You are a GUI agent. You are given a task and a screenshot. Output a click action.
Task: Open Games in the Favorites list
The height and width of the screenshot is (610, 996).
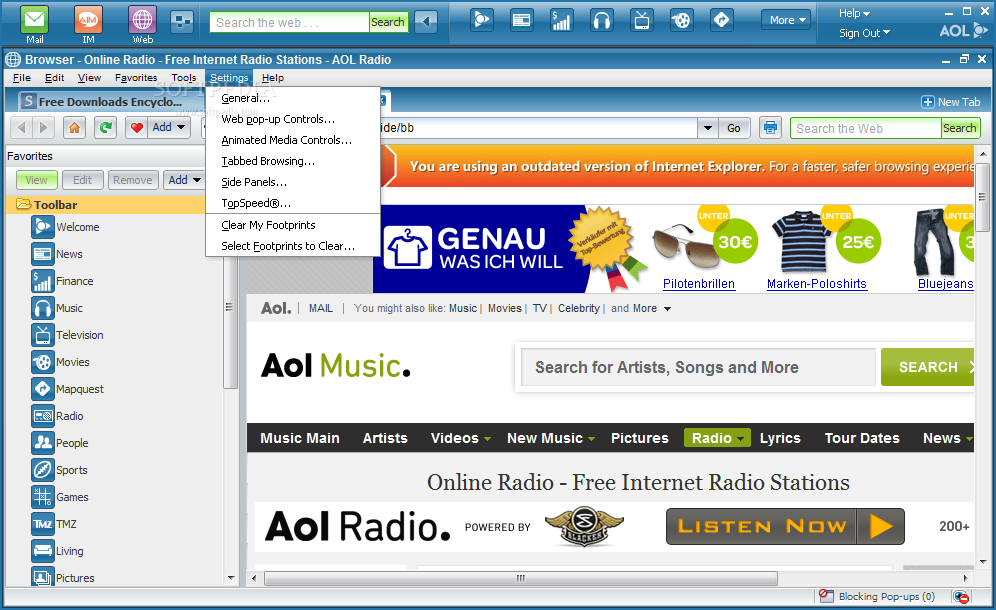(60, 497)
